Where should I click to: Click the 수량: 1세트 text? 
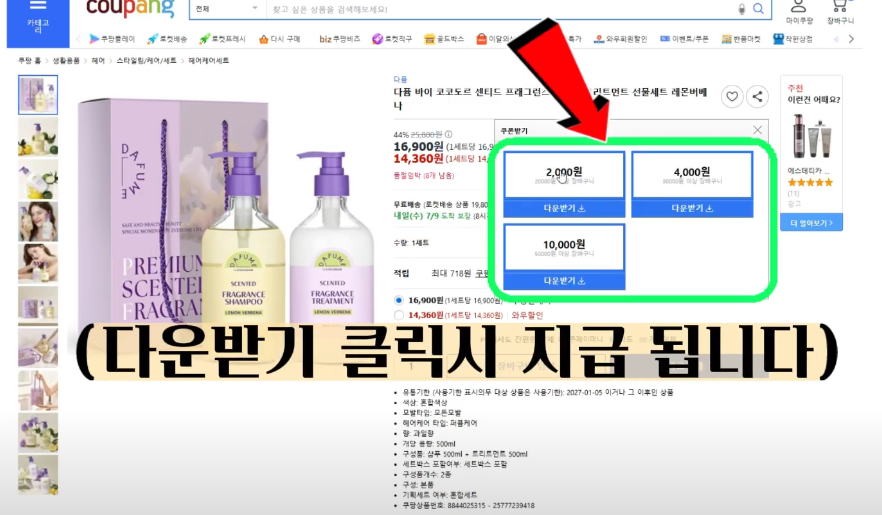pyautogui.click(x=411, y=243)
